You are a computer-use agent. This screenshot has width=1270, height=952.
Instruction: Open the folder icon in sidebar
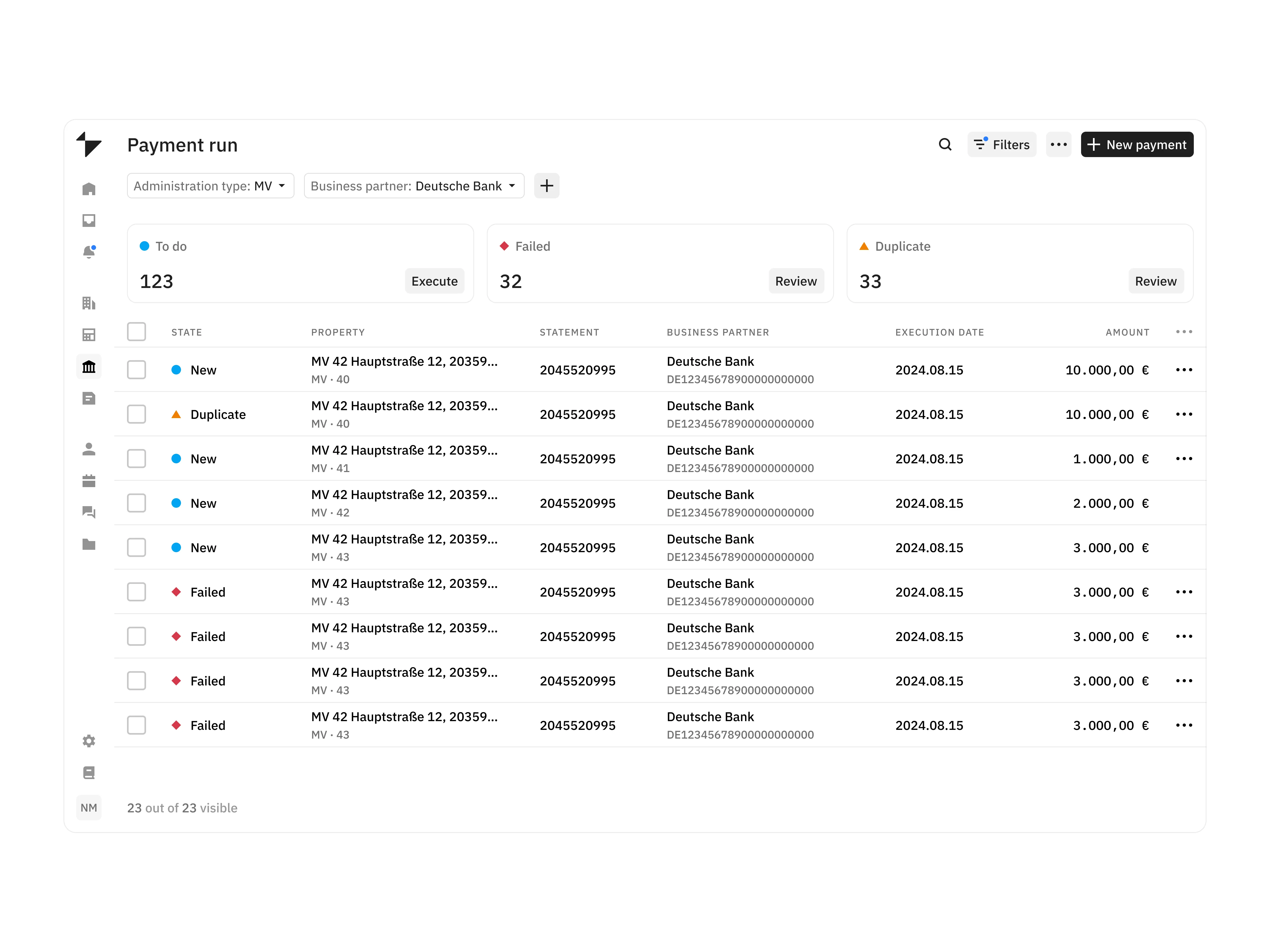89,543
